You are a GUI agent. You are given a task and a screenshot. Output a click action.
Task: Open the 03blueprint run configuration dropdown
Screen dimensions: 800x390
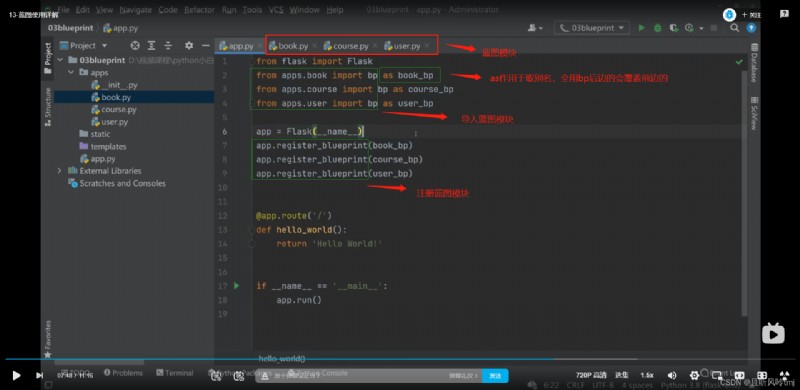pyautogui.click(x=592, y=28)
